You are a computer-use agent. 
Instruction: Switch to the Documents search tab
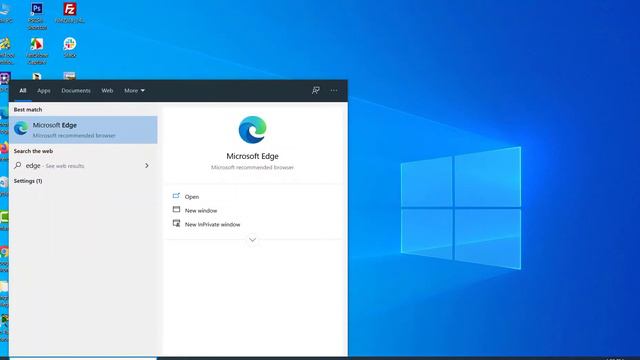[76, 91]
